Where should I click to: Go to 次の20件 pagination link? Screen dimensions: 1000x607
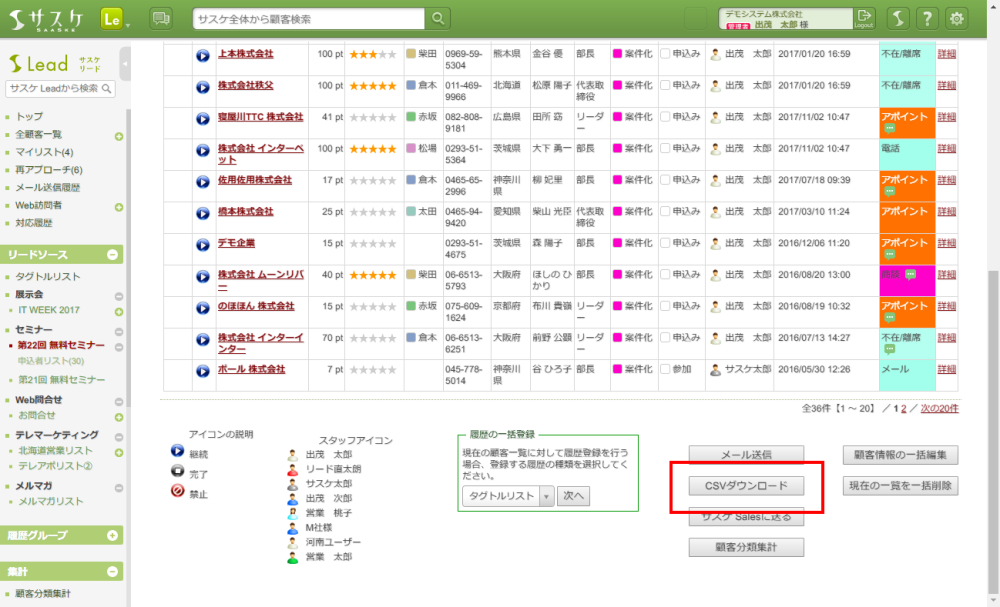(x=939, y=409)
